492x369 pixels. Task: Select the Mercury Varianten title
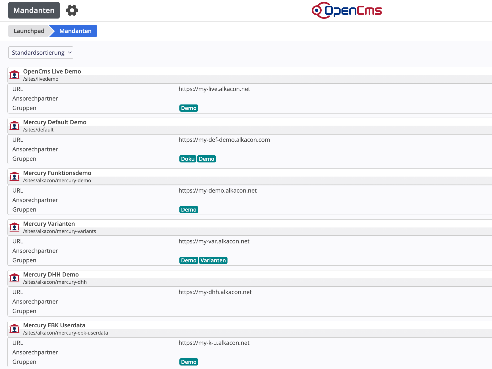[49, 224]
